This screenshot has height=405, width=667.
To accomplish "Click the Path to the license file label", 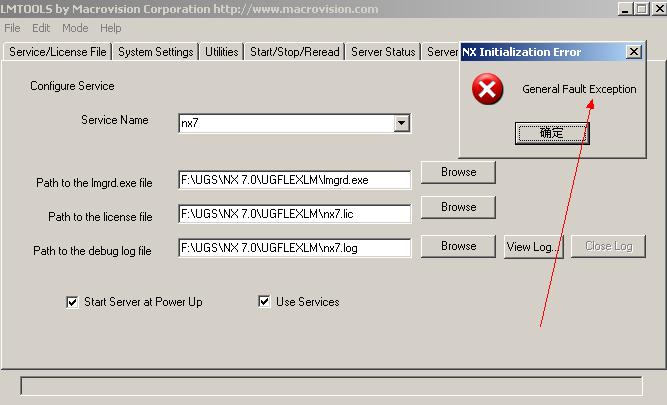I will (100, 217).
